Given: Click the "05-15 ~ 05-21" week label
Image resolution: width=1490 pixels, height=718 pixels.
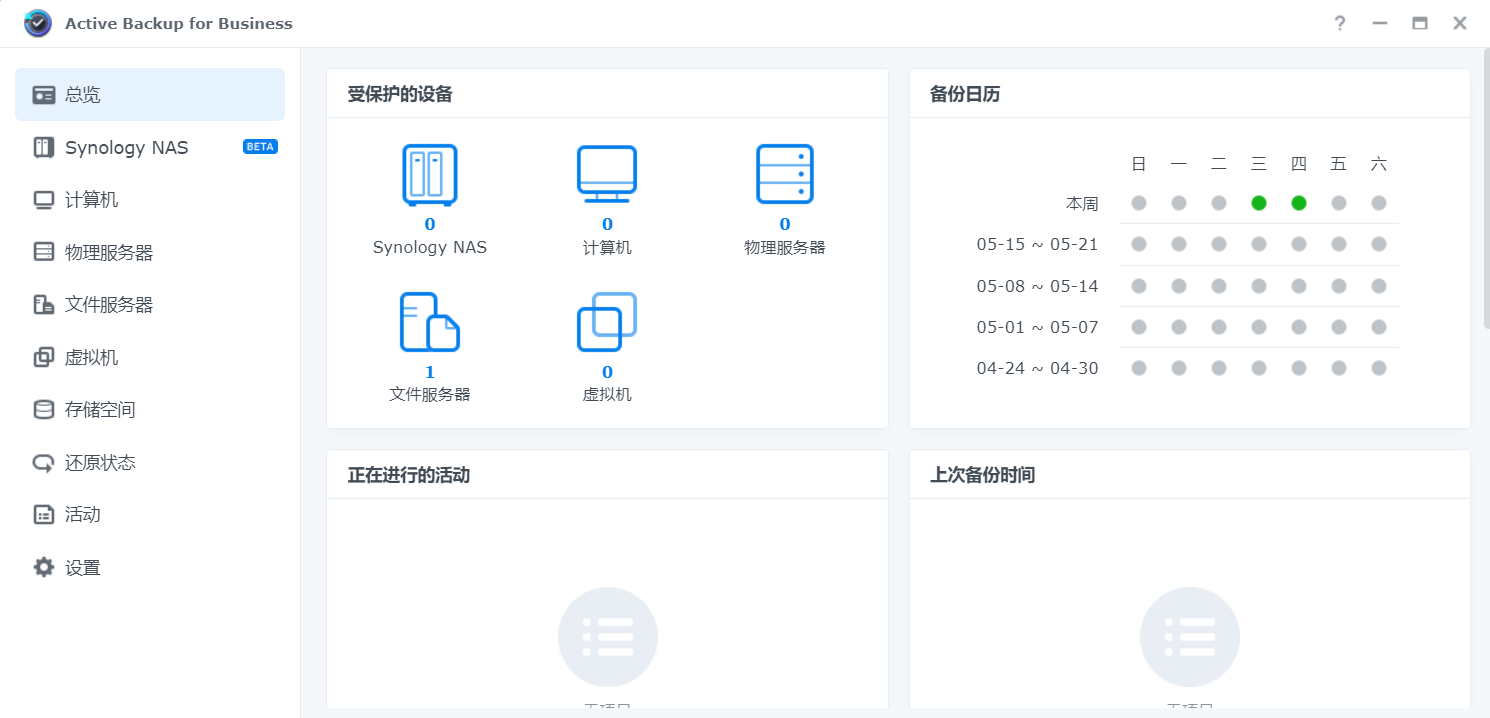Looking at the screenshot, I should [1038, 244].
